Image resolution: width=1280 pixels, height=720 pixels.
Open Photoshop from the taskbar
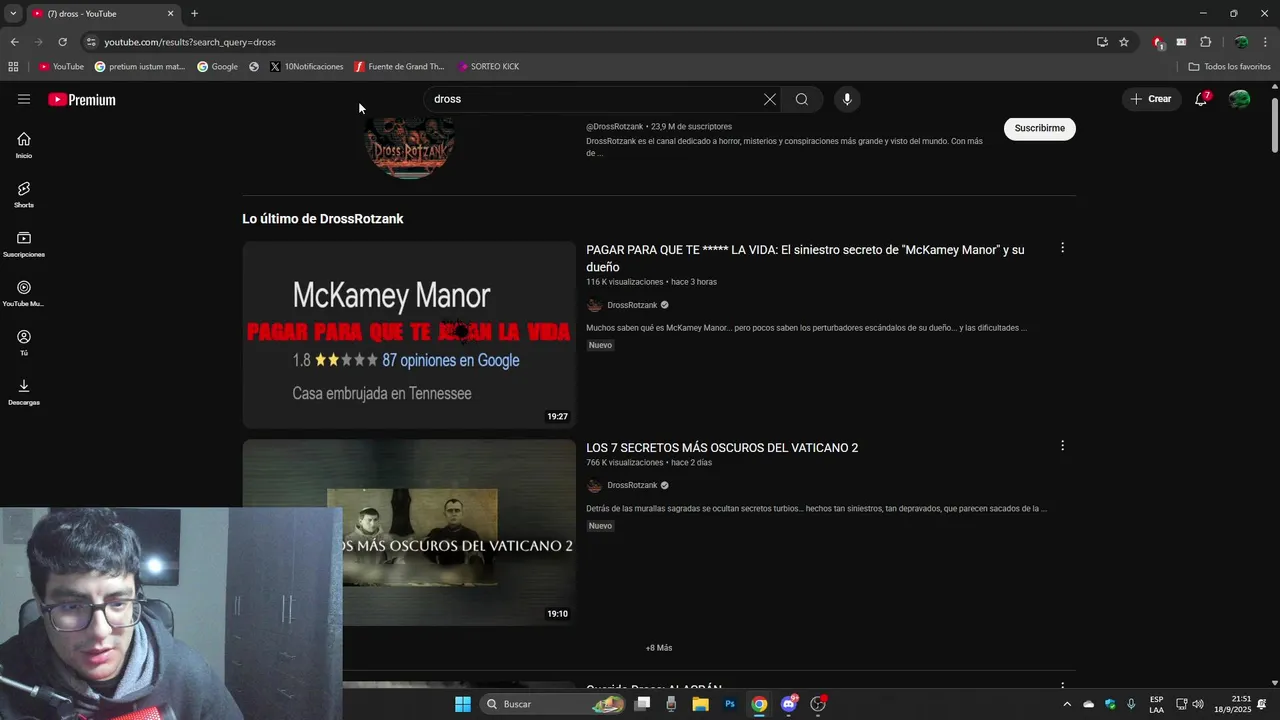tap(730, 704)
